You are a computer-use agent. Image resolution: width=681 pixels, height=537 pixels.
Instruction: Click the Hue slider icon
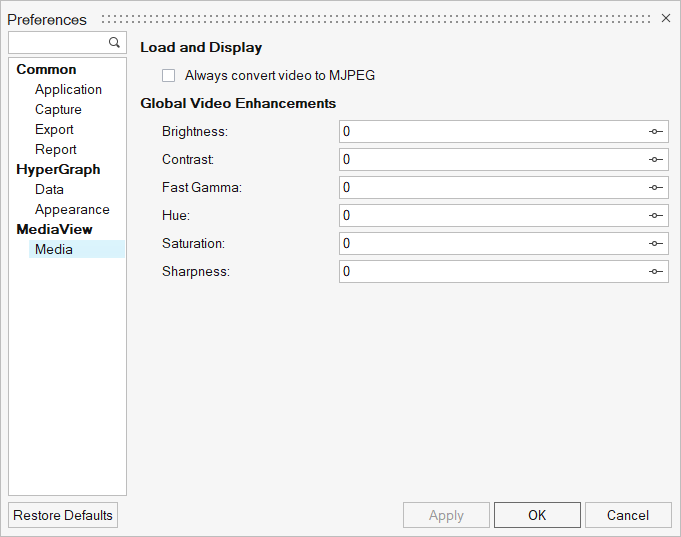point(655,216)
